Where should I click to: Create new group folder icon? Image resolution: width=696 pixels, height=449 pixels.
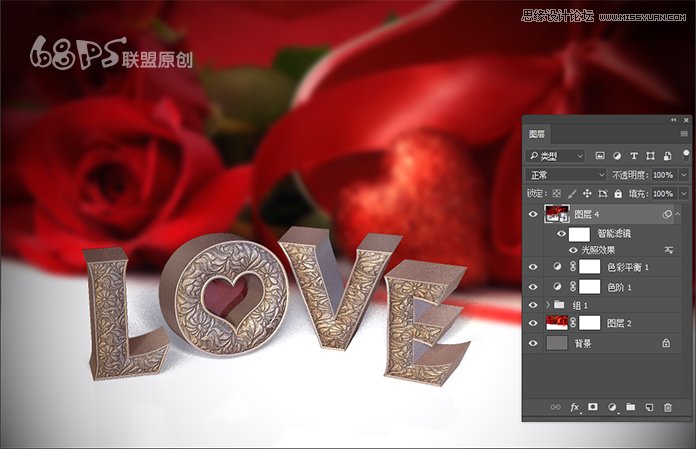click(x=630, y=406)
